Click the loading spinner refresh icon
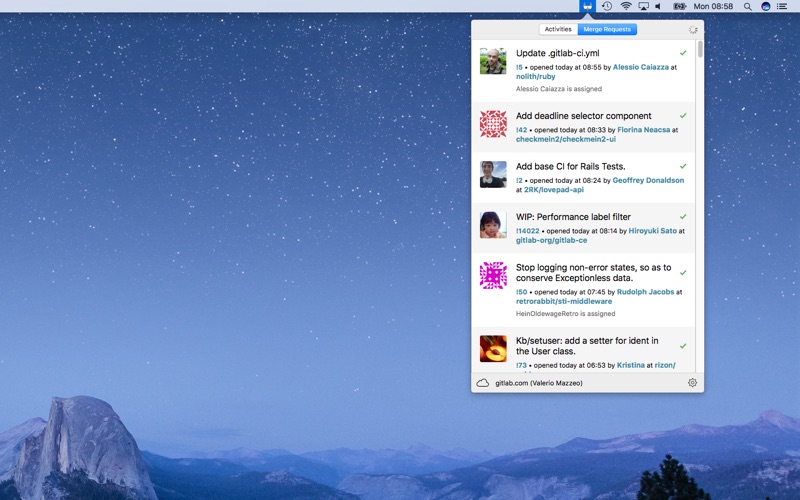Viewport: 800px width, 500px height. [x=693, y=30]
